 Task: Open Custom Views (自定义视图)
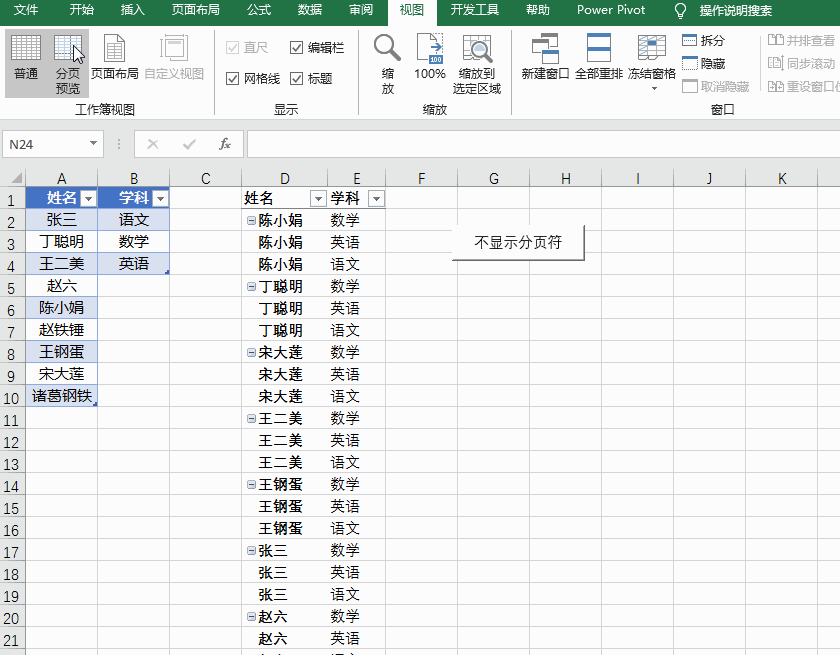point(174,58)
